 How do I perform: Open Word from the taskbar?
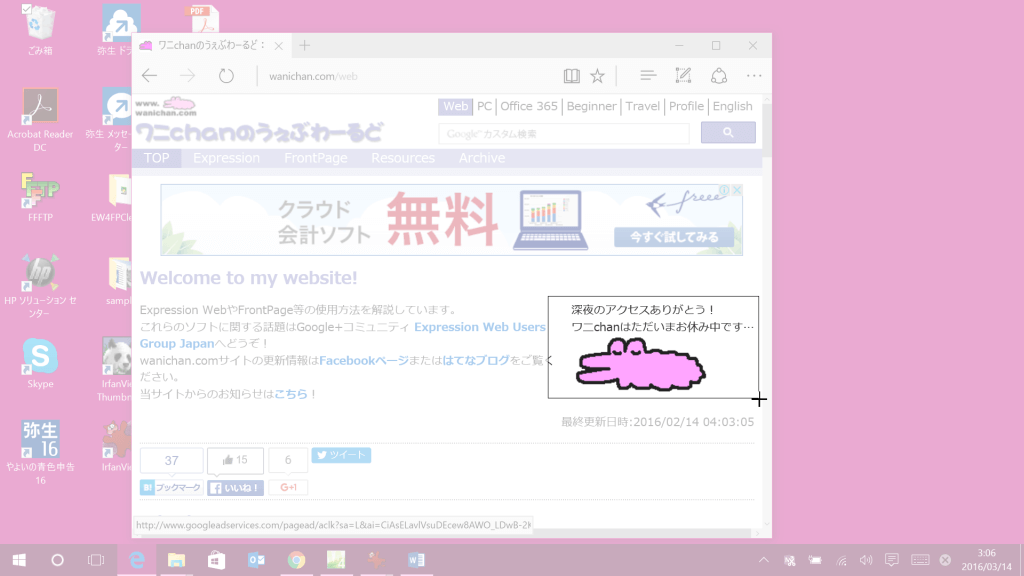coord(416,560)
